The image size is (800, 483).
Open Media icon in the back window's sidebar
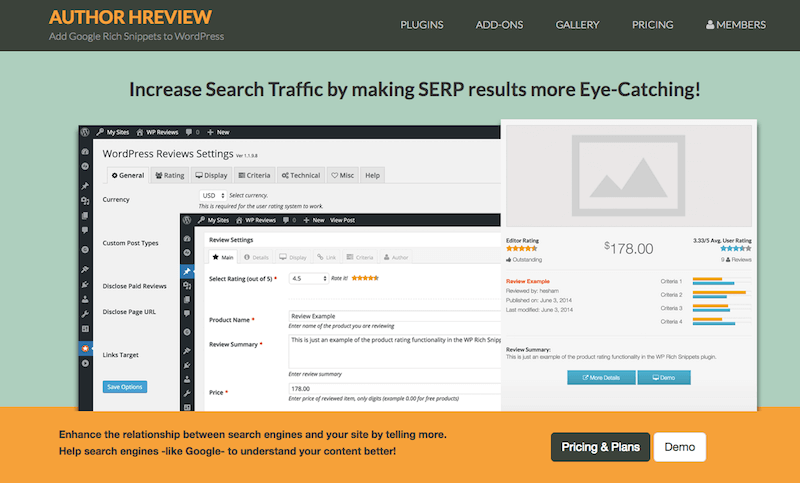(x=85, y=201)
